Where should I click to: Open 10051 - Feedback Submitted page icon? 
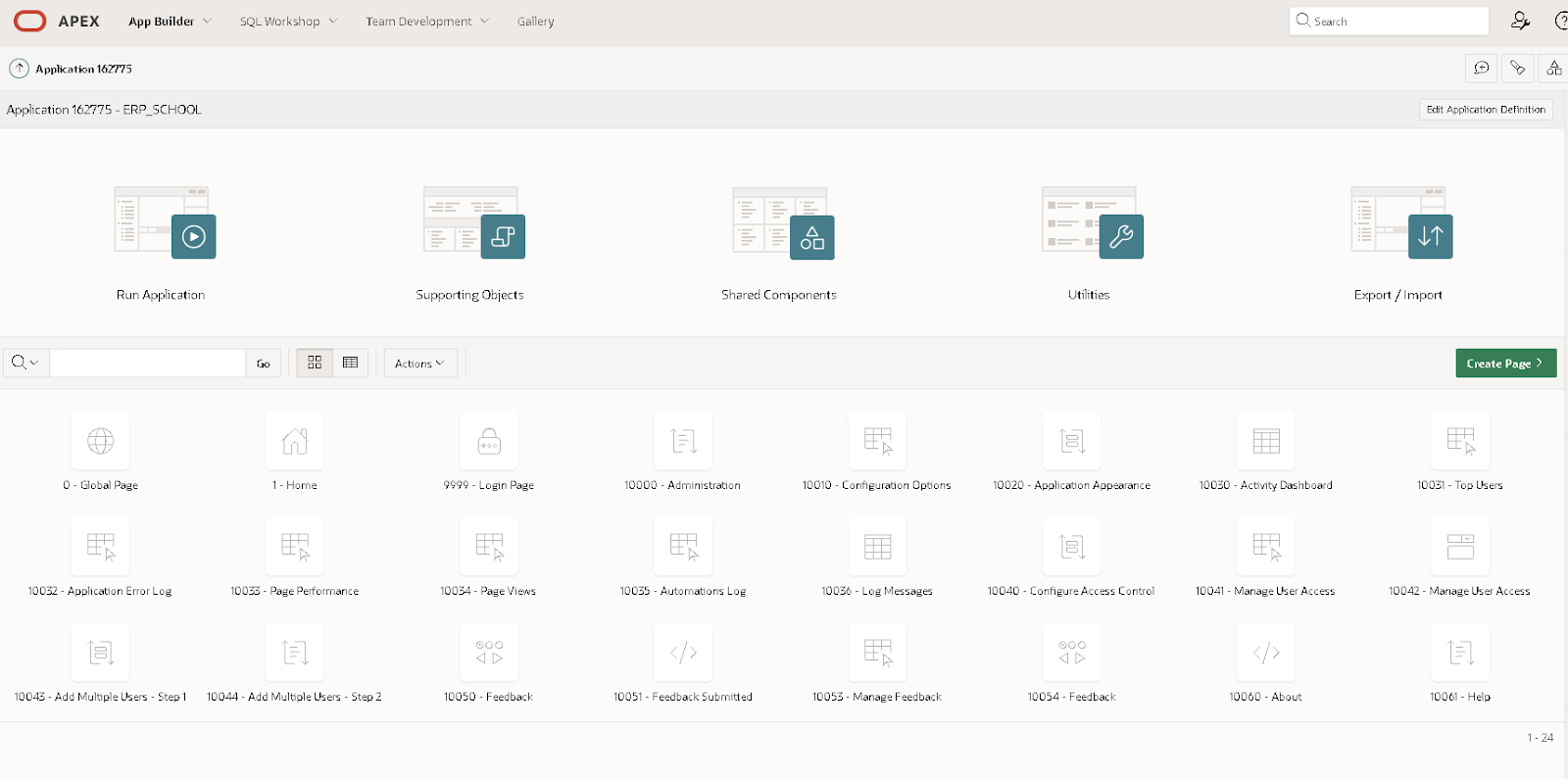[x=683, y=653]
